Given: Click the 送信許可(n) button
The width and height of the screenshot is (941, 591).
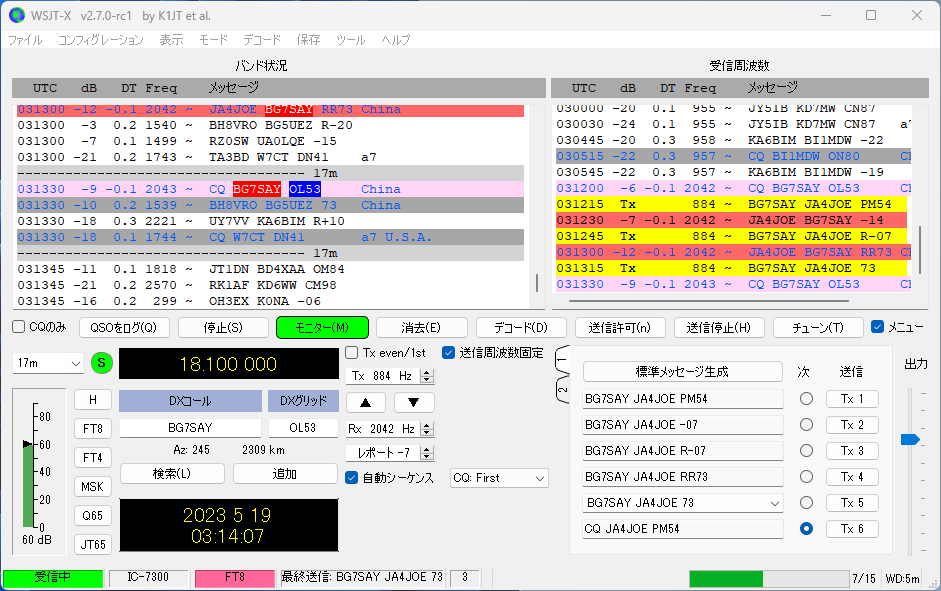Looking at the screenshot, I should 620,328.
